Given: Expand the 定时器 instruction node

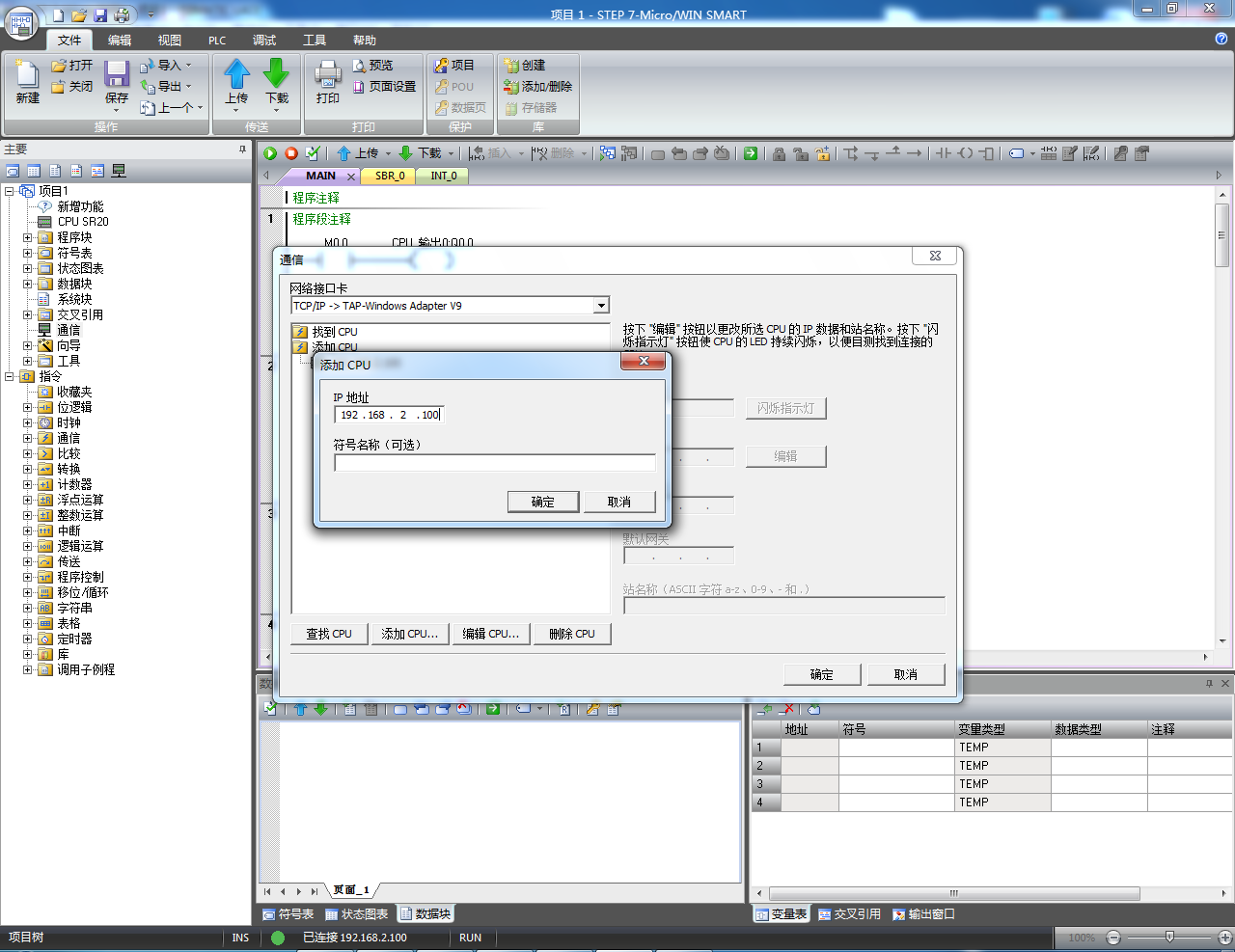Looking at the screenshot, I should 28,639.
